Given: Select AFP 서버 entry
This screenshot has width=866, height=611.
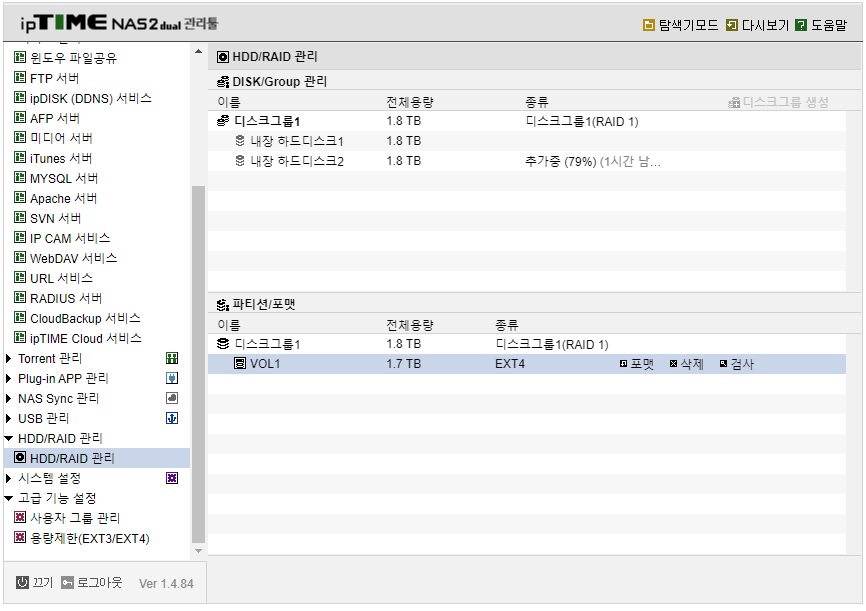Looking at the screenshot, I should click(x=55, y=118).
